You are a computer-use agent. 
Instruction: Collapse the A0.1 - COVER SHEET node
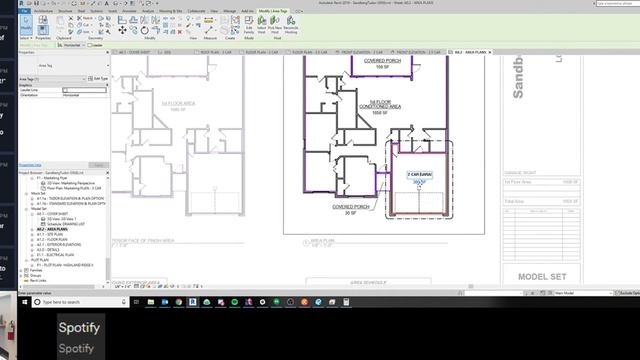click(32, 214)
